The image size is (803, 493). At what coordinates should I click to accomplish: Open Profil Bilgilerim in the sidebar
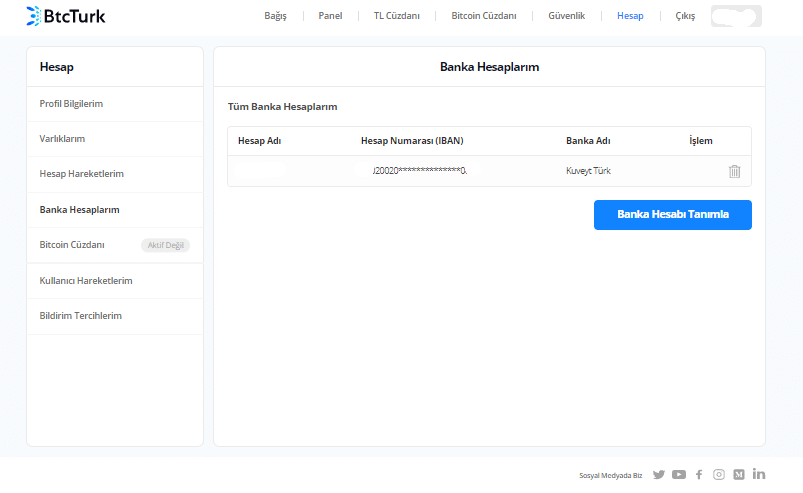coord(71,104)
